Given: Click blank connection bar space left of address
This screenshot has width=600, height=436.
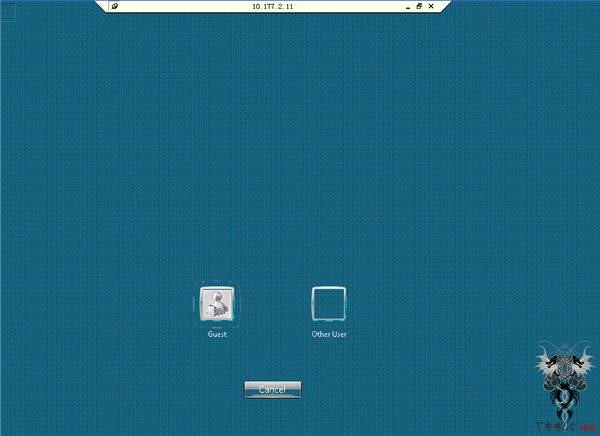Looking at the screenshot, I should click(180, 6).
